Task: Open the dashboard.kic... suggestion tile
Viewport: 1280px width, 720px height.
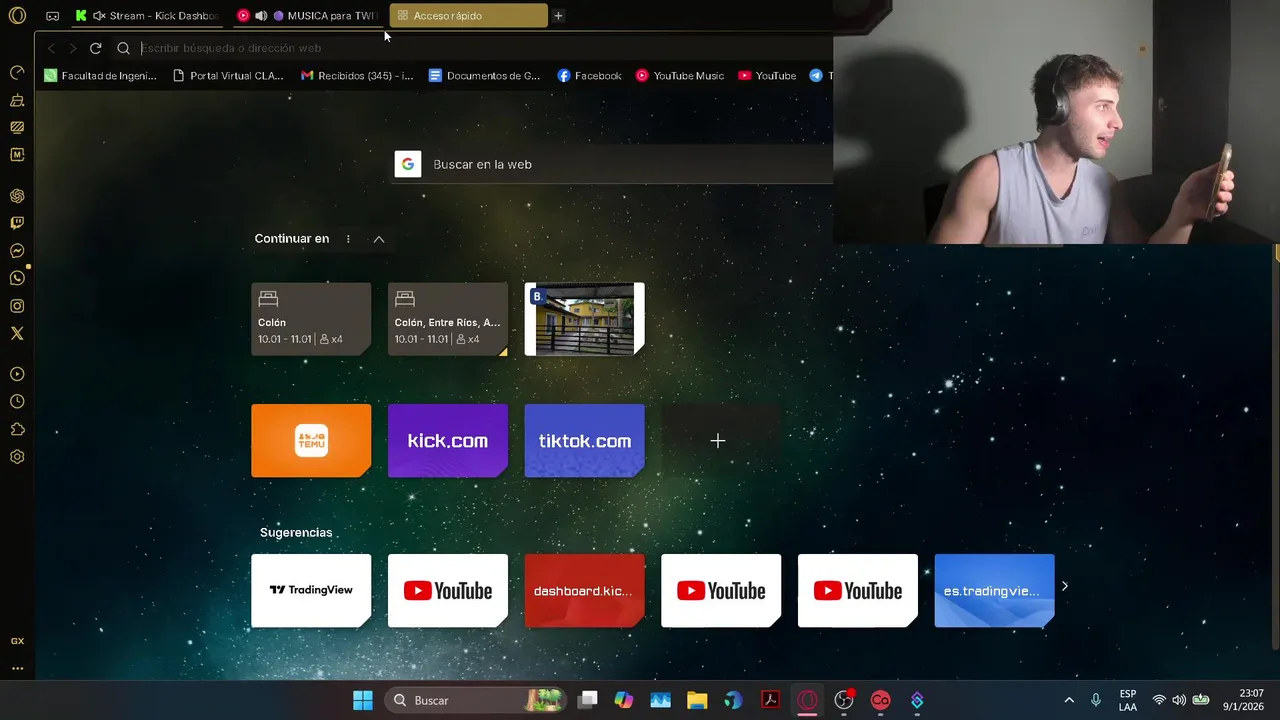Action: coord(585,591)
